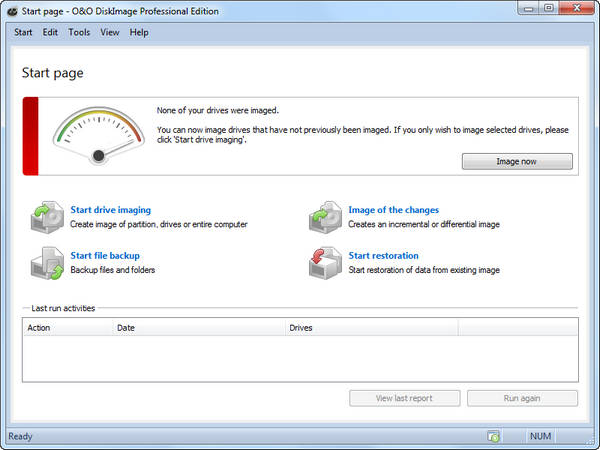
Task: Click the View last report button
Action: coord(404,398)
